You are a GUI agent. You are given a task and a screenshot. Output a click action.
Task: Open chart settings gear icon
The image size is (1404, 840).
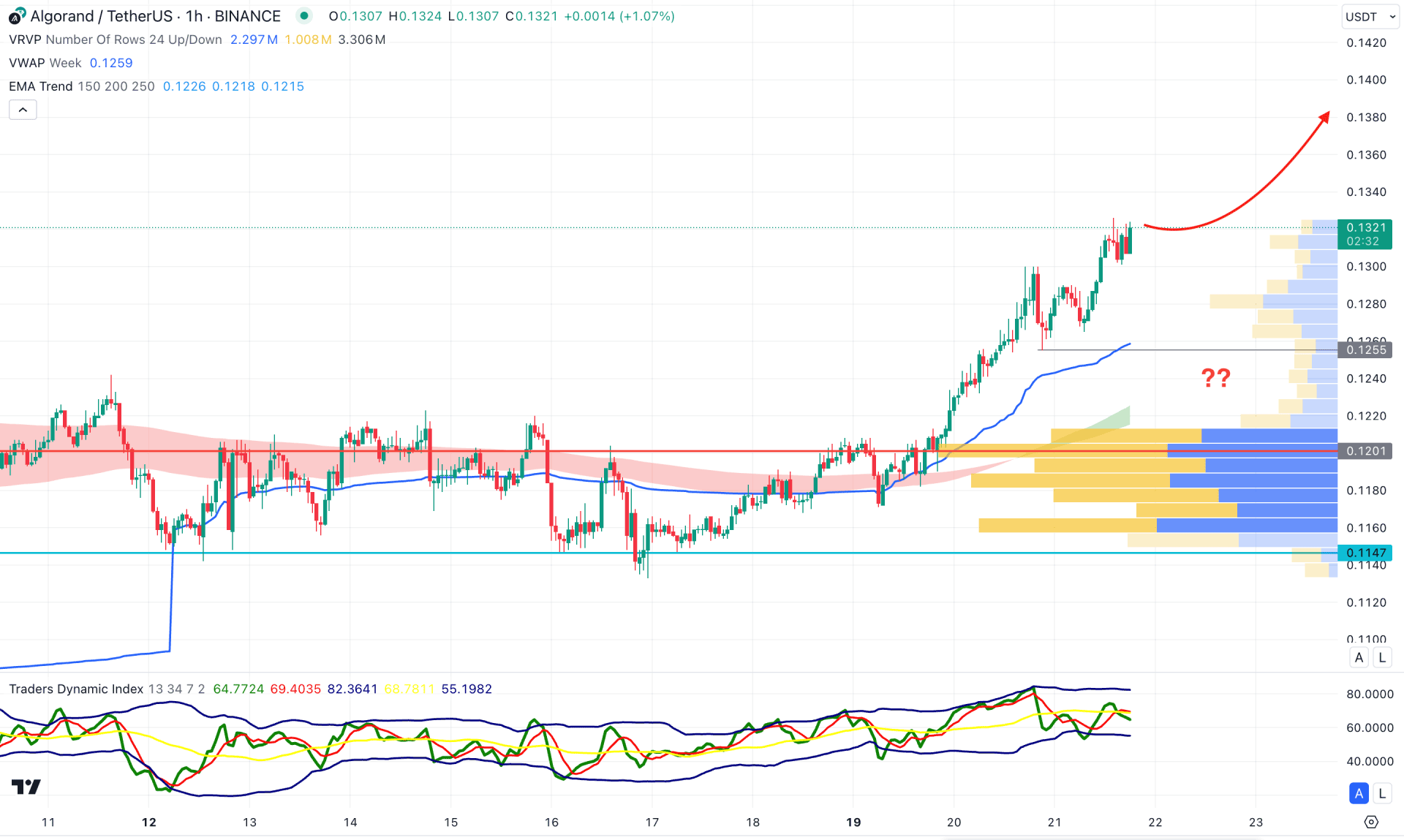[1371, 822]
